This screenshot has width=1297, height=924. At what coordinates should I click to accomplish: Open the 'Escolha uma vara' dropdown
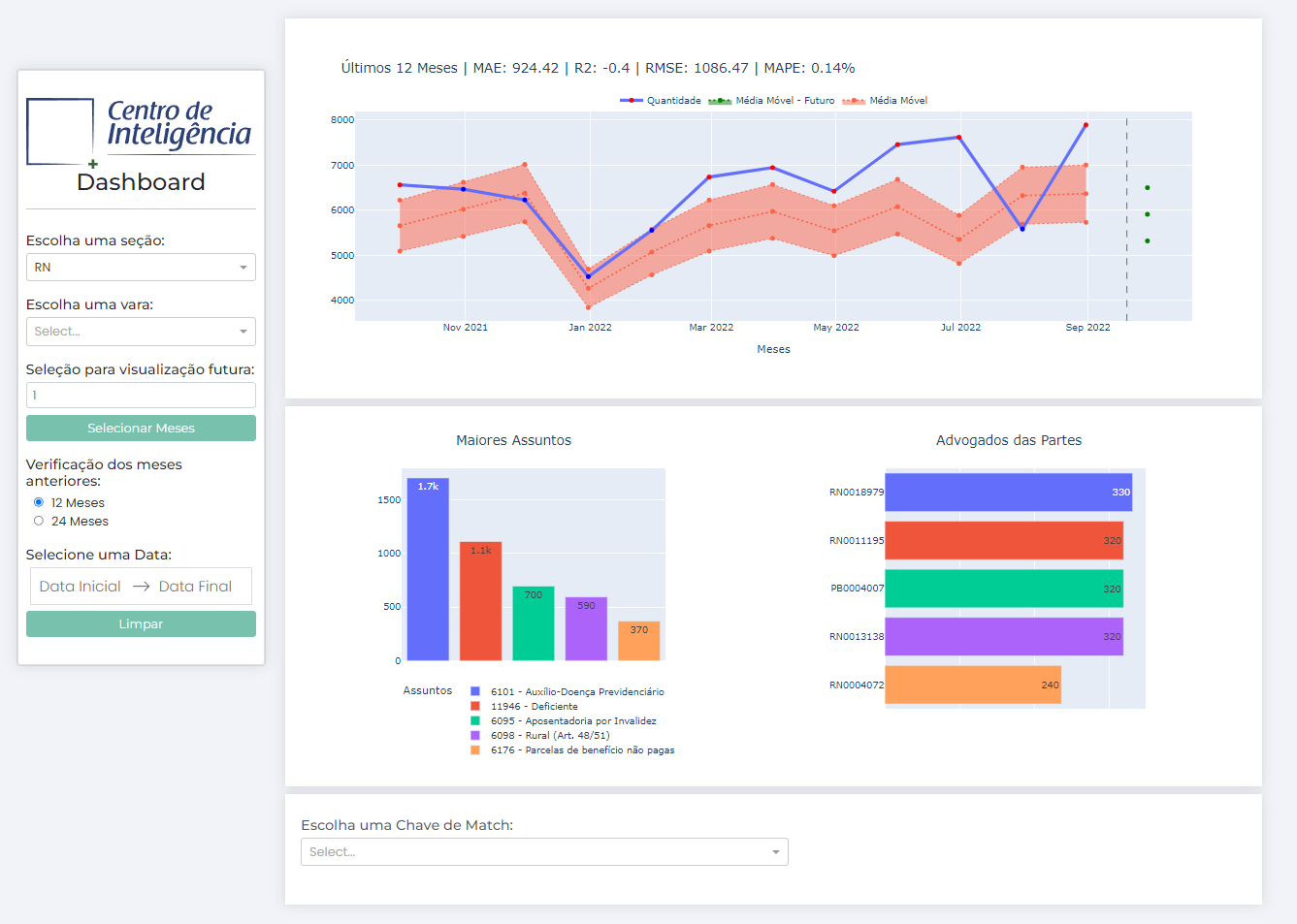coord(141,332)
